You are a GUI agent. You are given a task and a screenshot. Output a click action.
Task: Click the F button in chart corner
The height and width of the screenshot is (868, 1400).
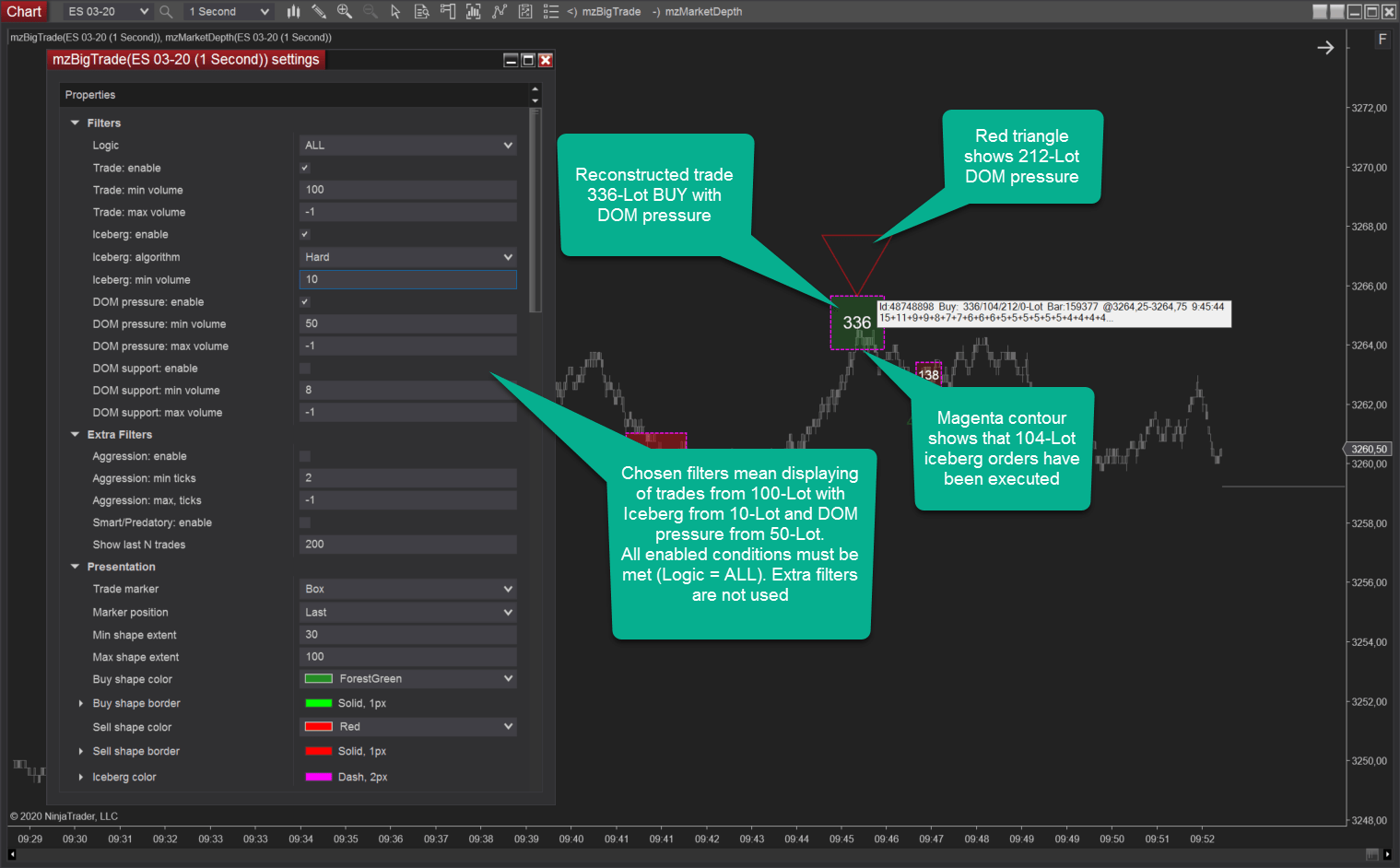(x=1382, y=39)
